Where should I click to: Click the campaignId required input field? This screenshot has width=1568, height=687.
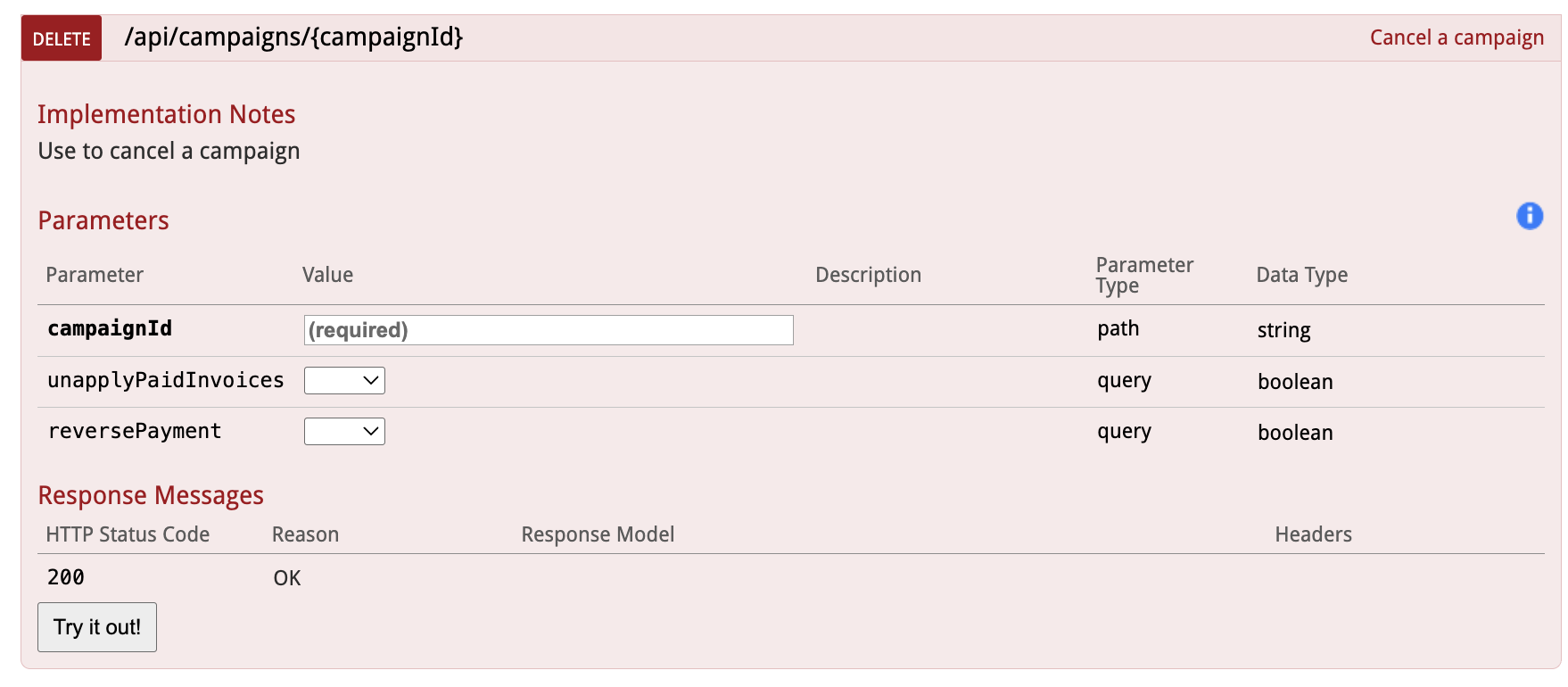coord(548,330)
